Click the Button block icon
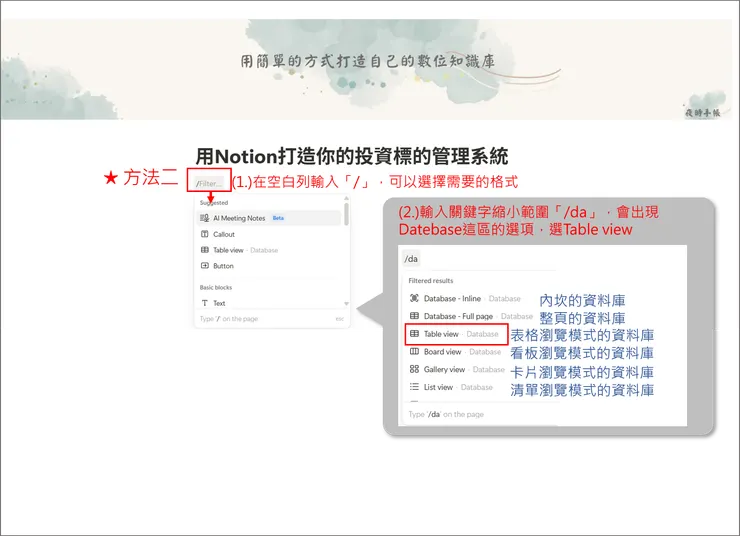The height and width of the screenshot is (536, 740). point(204,266)
